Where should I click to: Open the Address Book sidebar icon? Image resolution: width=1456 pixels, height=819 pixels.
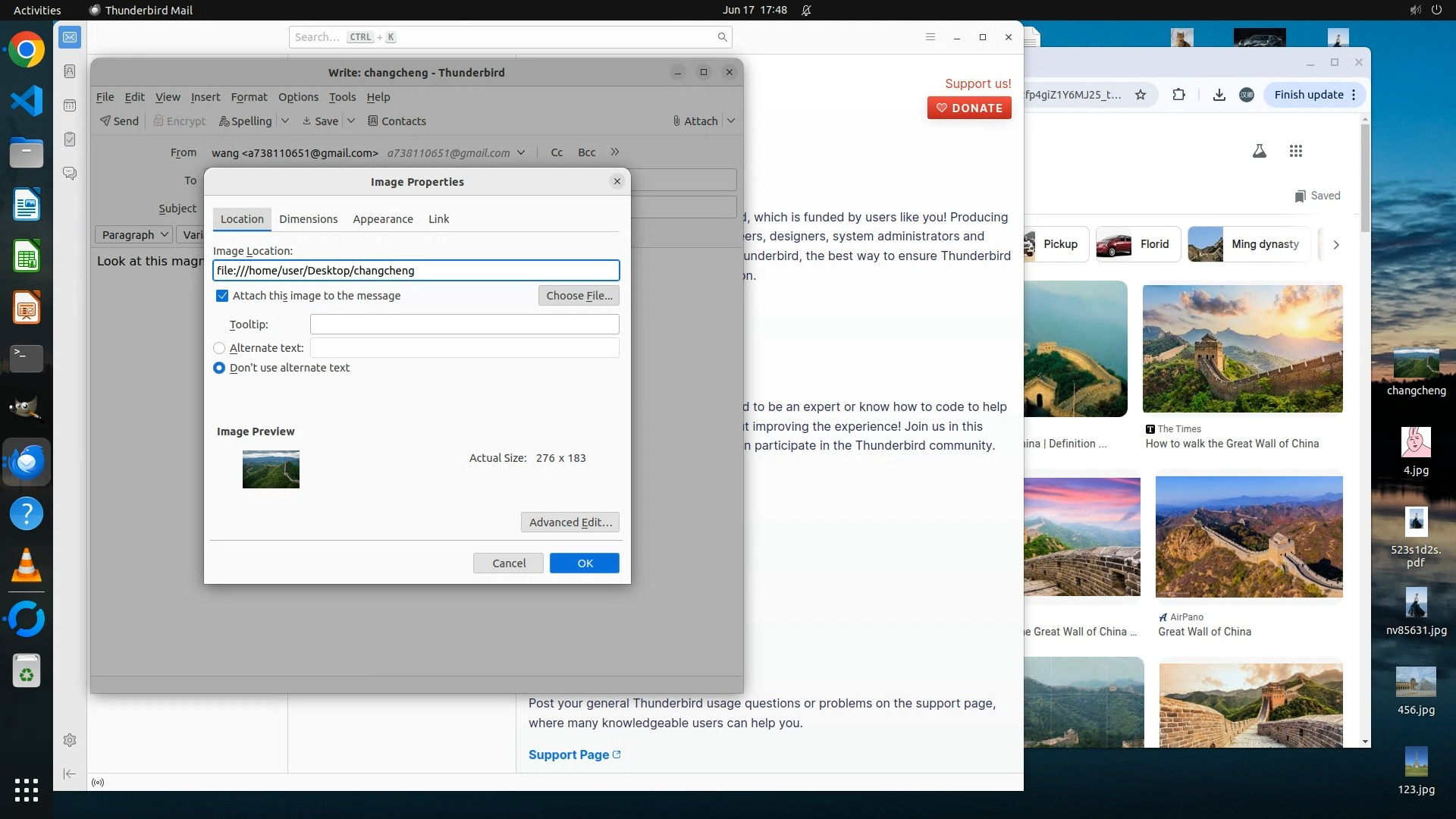coord(70,71)
